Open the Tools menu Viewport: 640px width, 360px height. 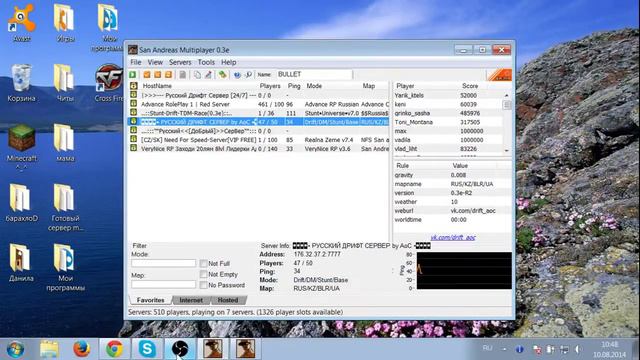[206, 62]
